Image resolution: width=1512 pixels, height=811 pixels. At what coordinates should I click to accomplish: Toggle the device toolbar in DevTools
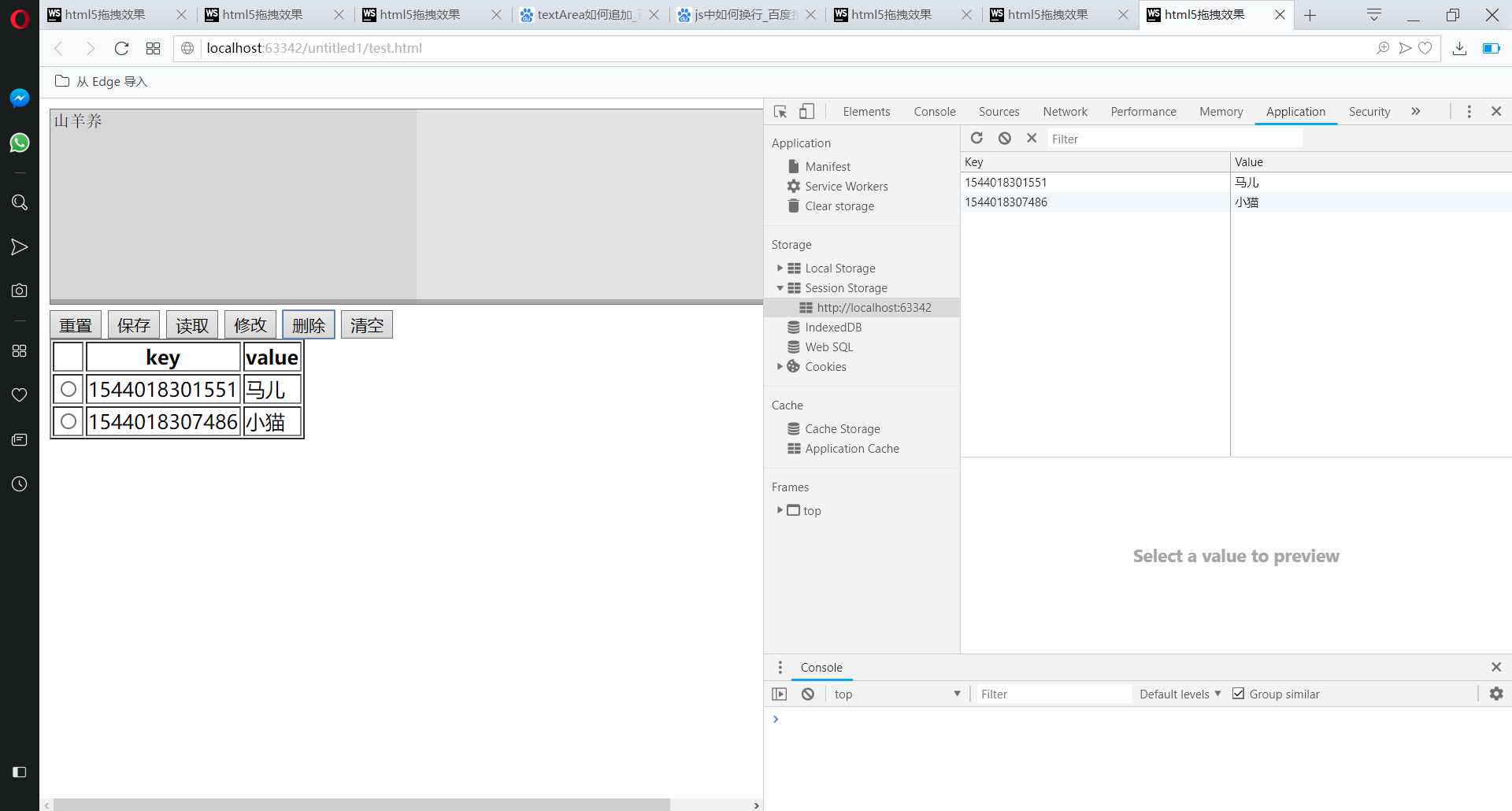[x=806, y=112]
